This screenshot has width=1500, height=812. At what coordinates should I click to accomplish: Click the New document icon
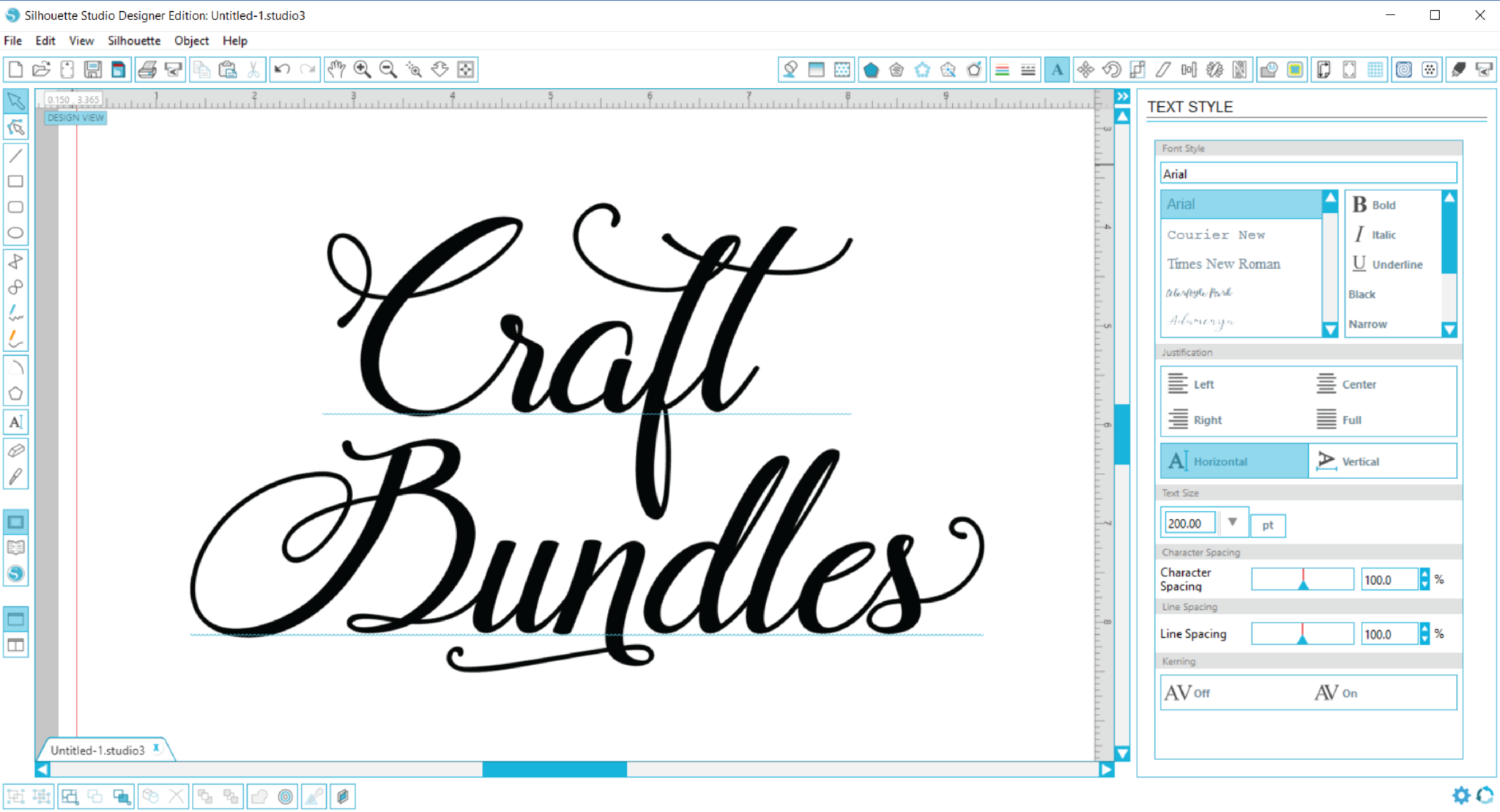[x=15, y=70]
